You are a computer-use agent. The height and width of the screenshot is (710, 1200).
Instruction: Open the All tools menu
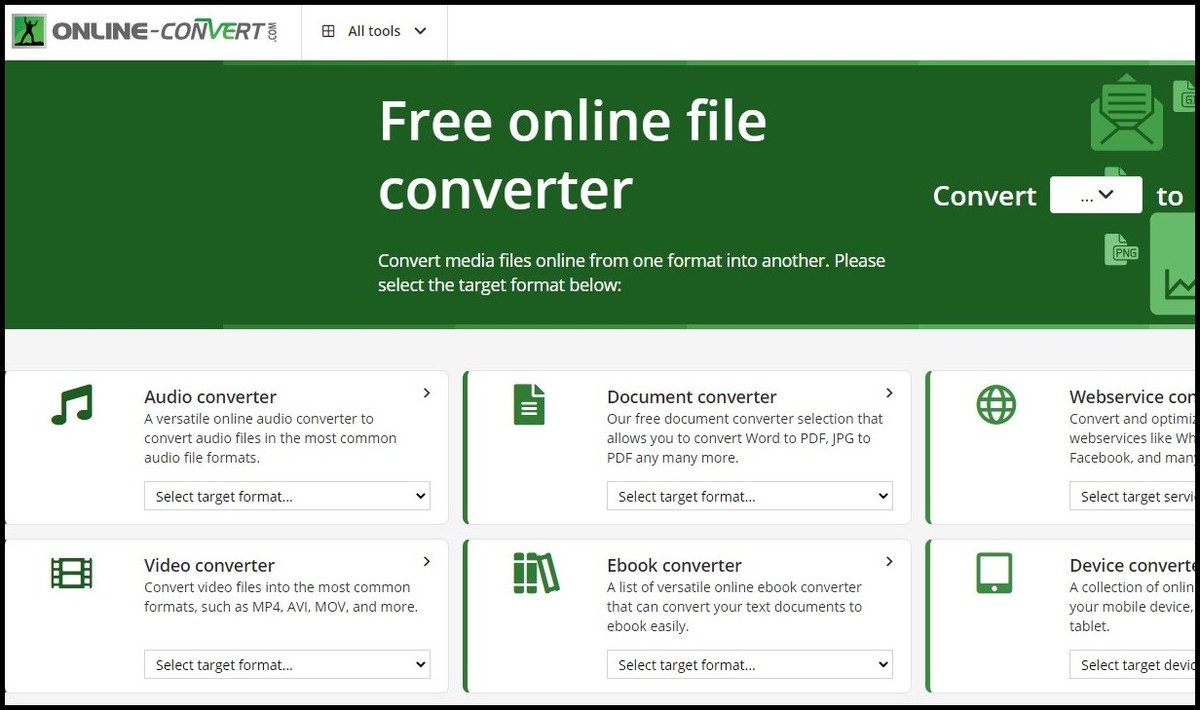coord(374,31)
